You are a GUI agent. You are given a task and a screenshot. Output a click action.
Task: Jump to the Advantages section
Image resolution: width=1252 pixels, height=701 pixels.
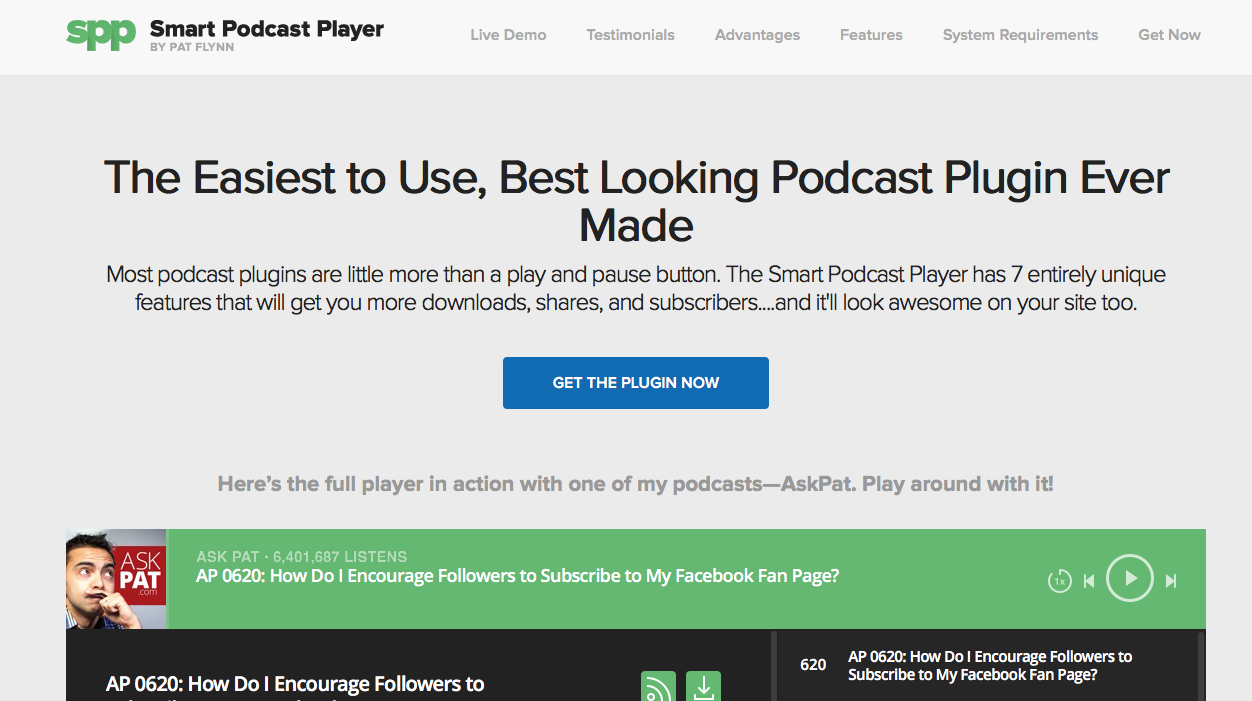(x=757, y=35)
